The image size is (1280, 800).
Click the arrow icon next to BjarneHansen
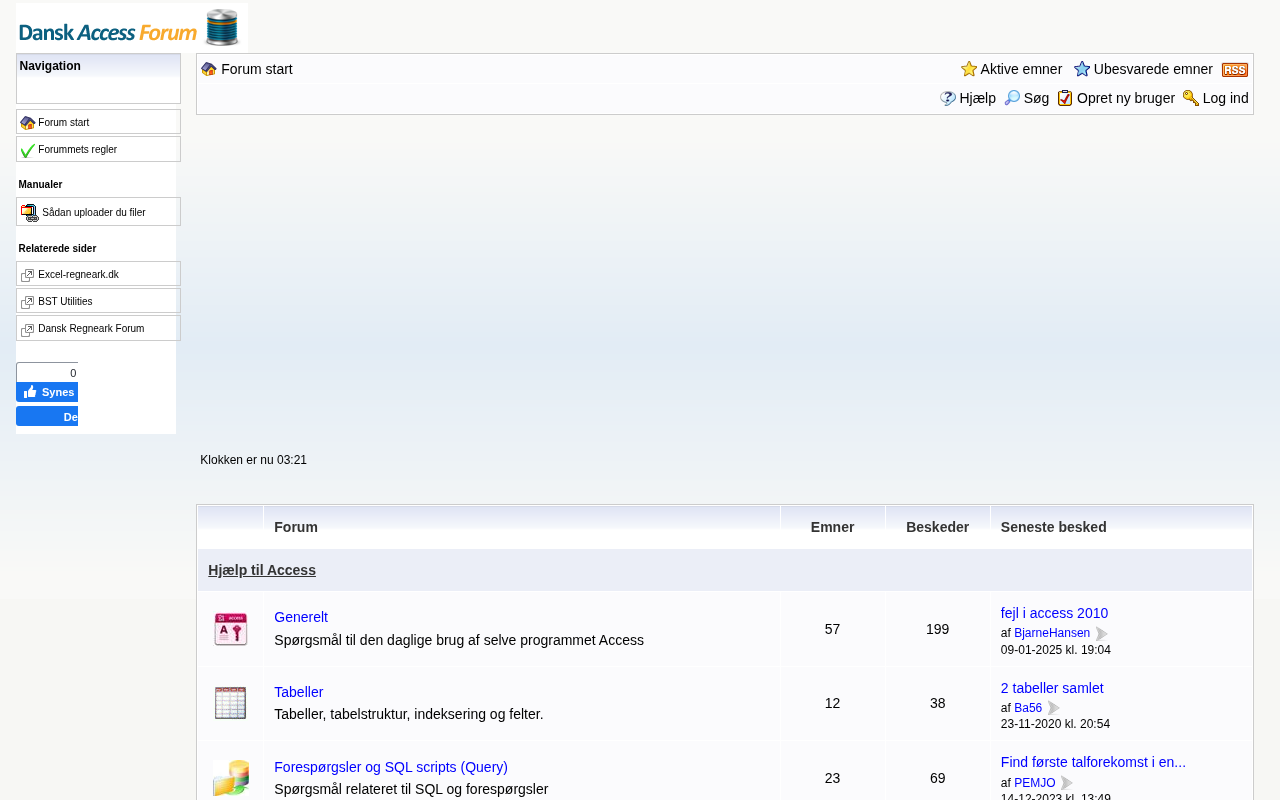pos(1101,634)
